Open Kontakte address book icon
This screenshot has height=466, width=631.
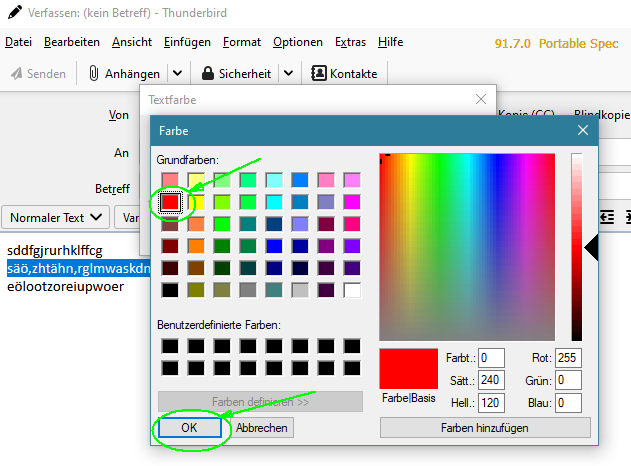coord(318,74)
